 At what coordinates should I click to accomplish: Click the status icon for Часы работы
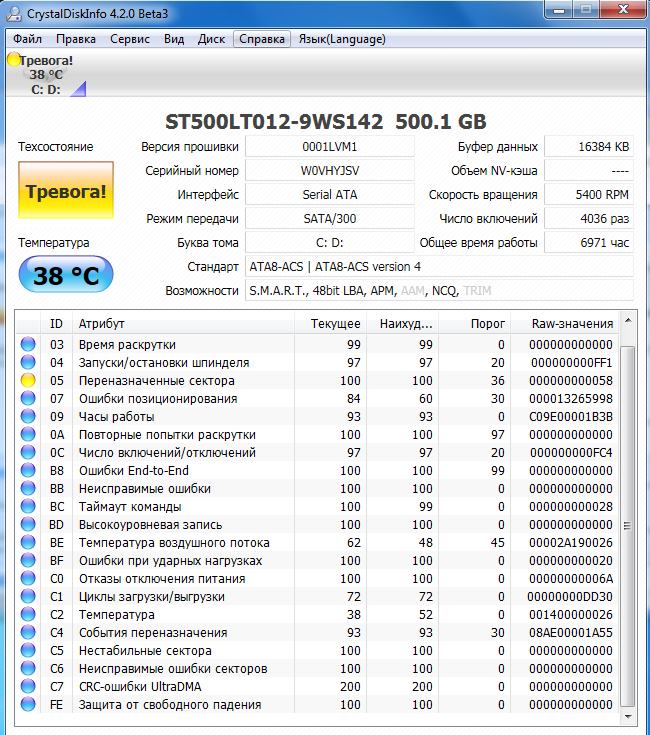(28, 416)
